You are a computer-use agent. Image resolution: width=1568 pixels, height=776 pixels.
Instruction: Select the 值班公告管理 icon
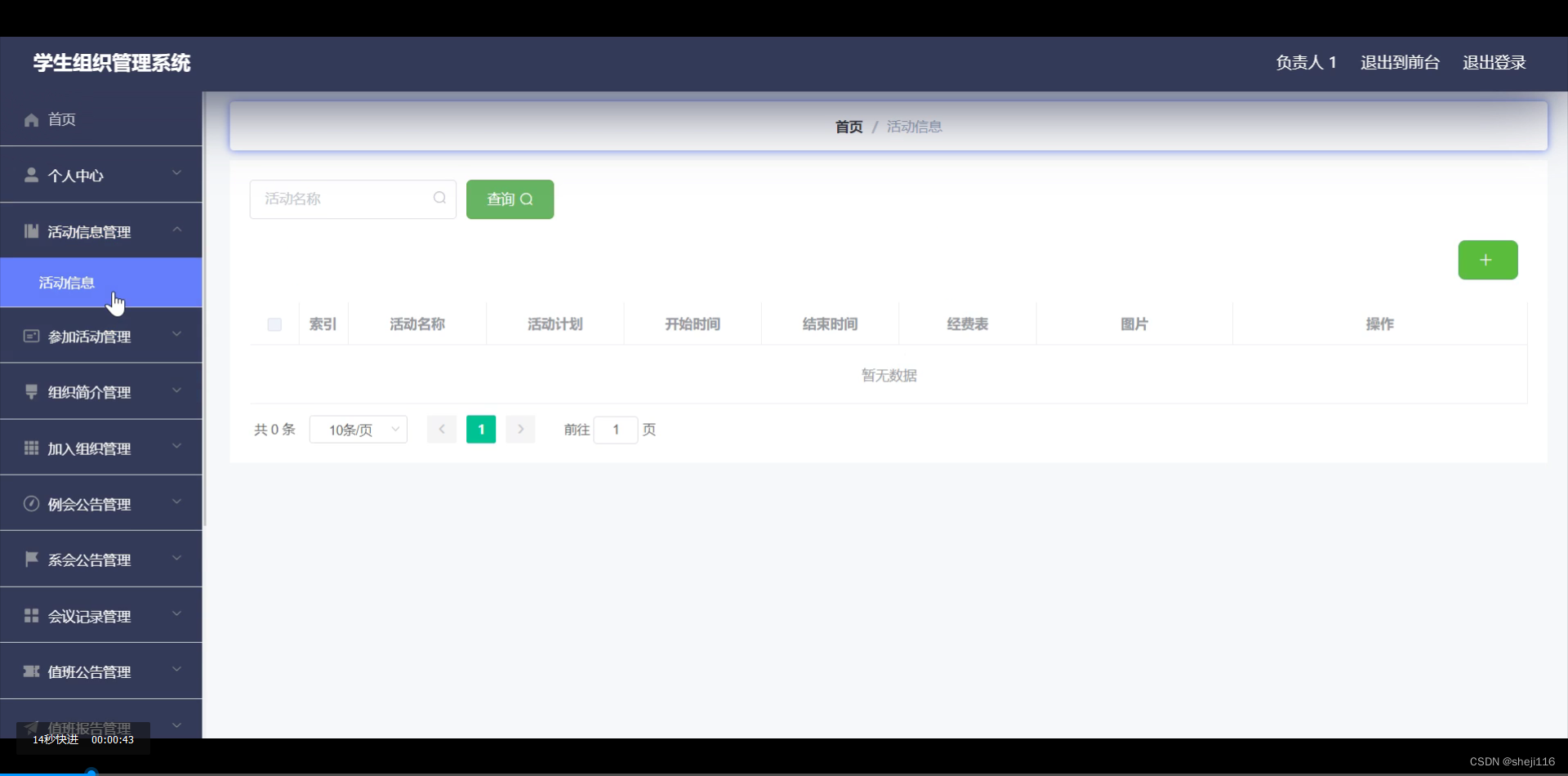tap(30, 671)
